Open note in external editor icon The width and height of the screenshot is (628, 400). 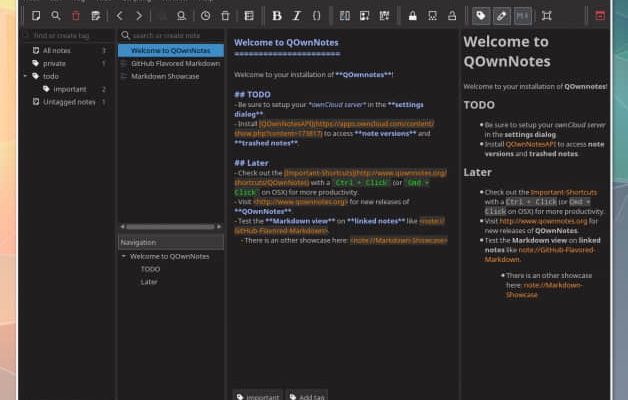[x=95, y=16]
